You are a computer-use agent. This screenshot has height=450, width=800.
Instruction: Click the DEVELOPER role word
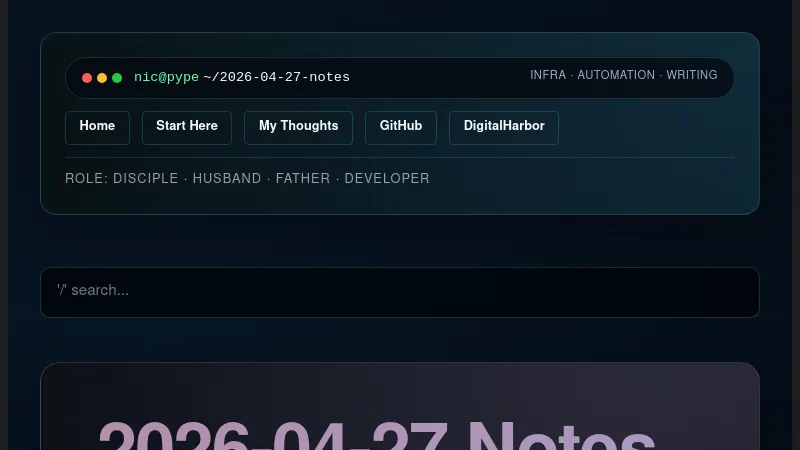(x=387, y=179)
